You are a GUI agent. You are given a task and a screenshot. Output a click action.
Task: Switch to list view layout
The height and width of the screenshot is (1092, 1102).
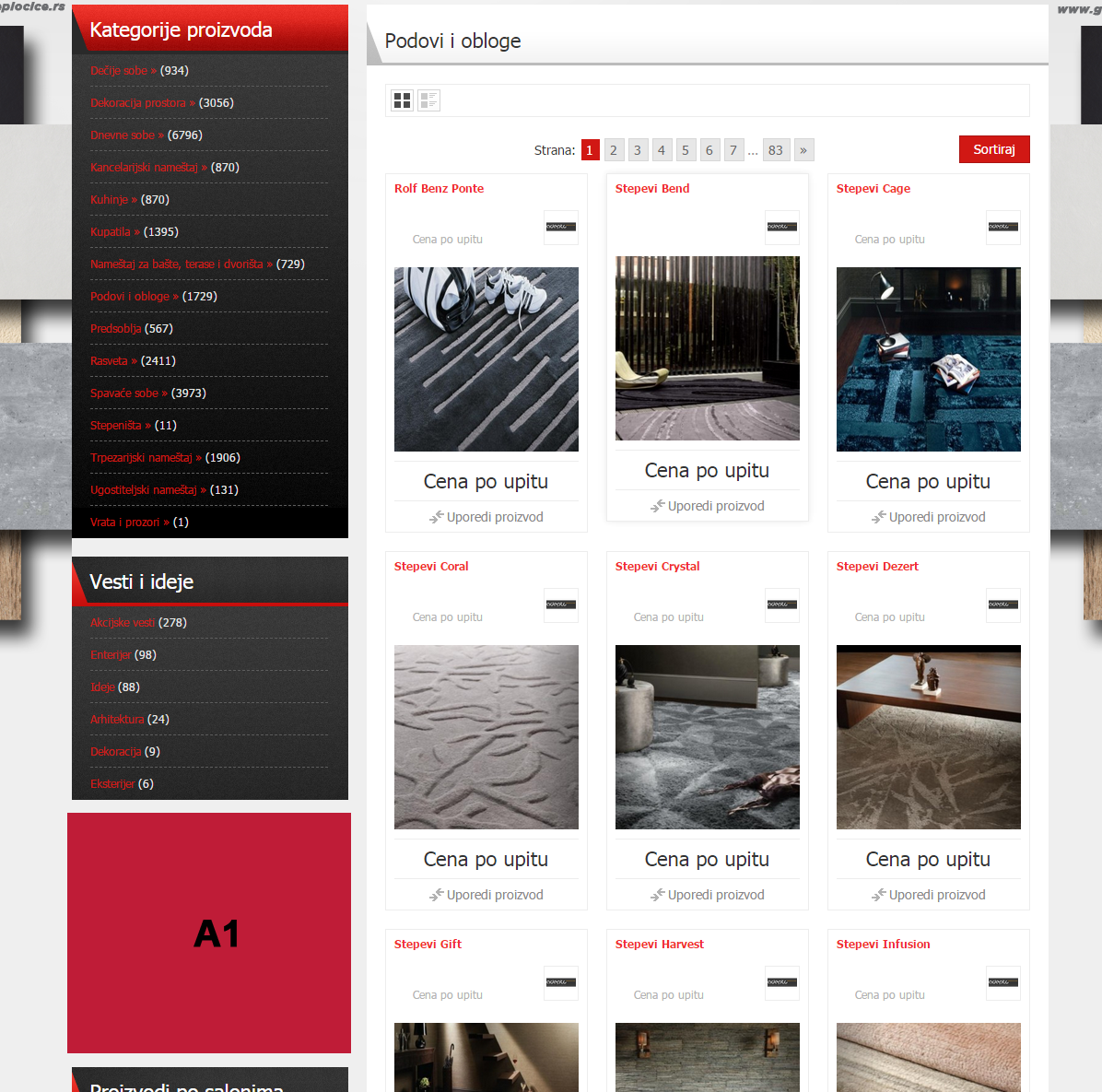pos(428,100)
